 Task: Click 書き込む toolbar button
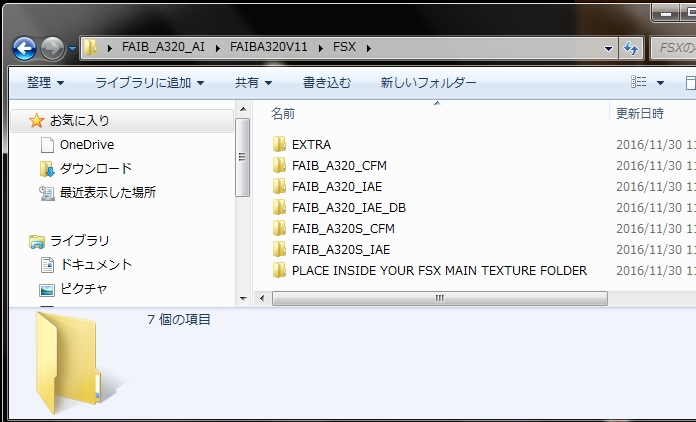327,83
